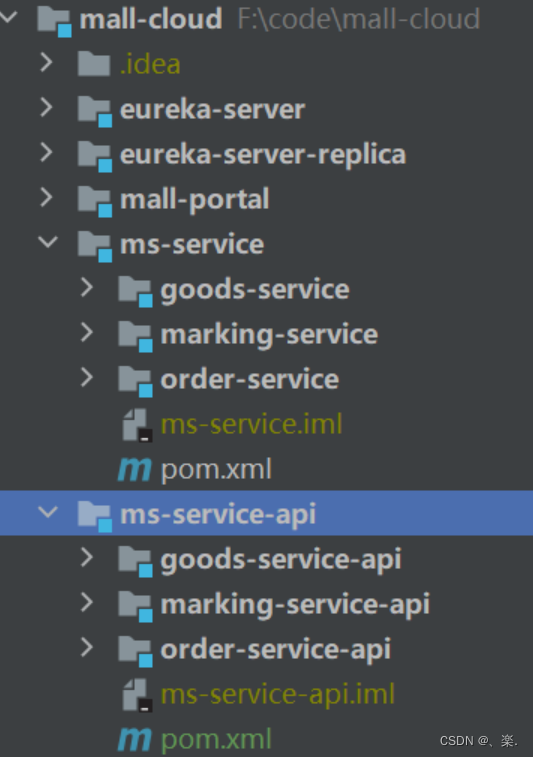The image size is (533, 757).
Task: Select the order-service module
Action: pos(250,380)
